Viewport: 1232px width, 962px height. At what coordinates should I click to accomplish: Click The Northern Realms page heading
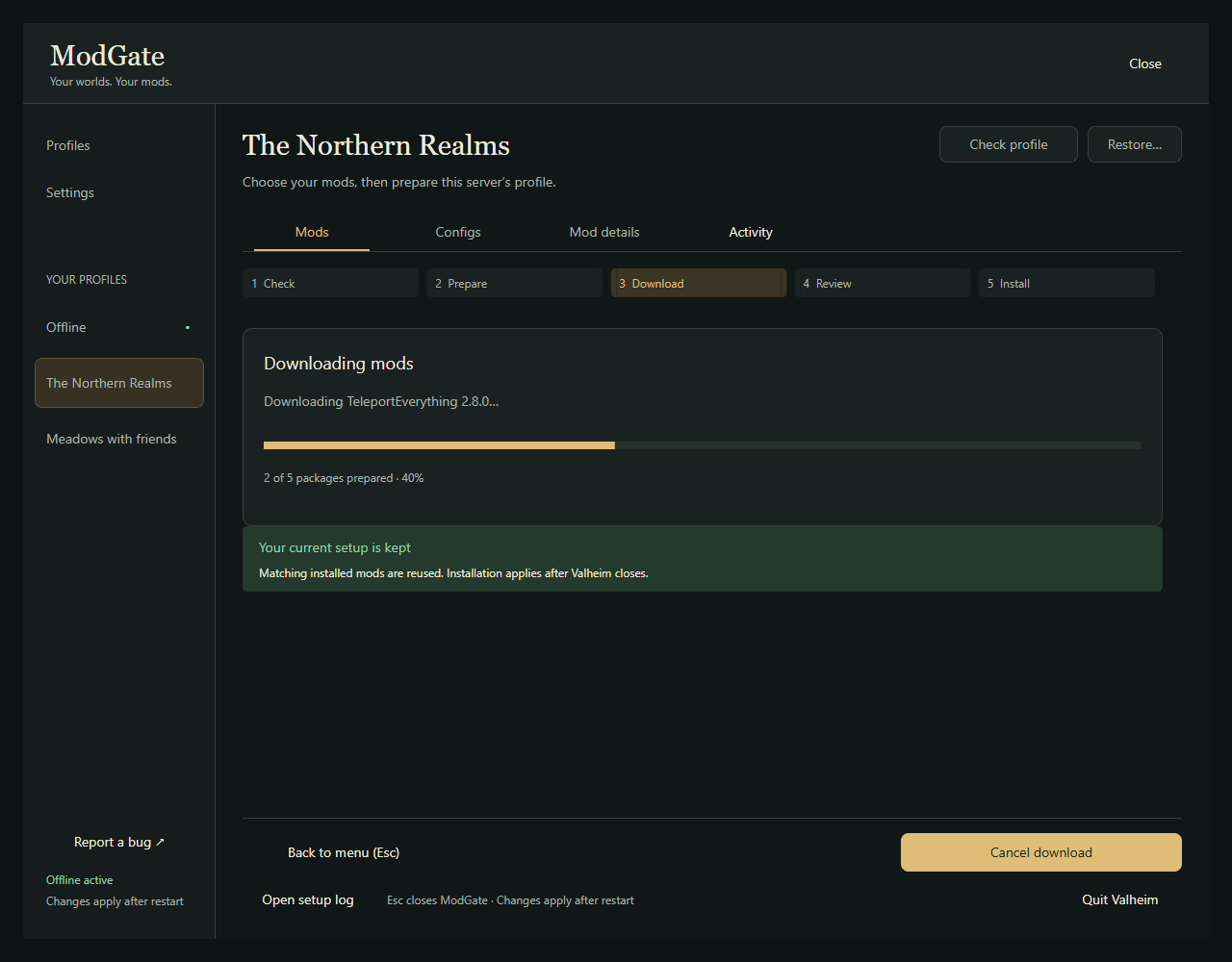376,145
